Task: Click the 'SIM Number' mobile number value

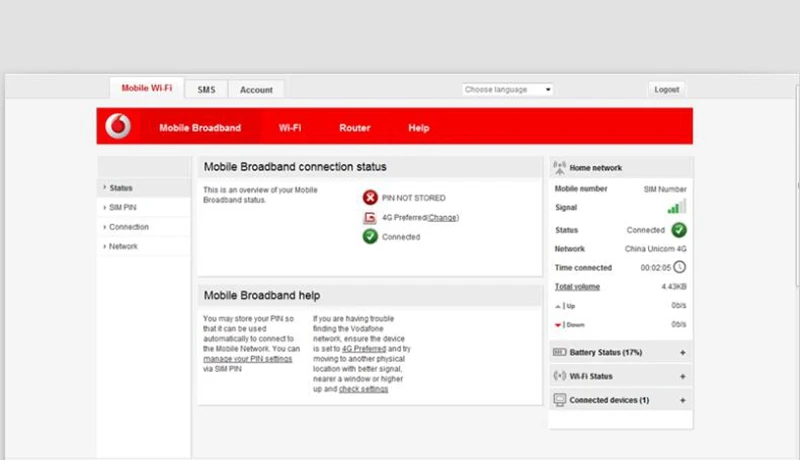Action: point(665,189)
